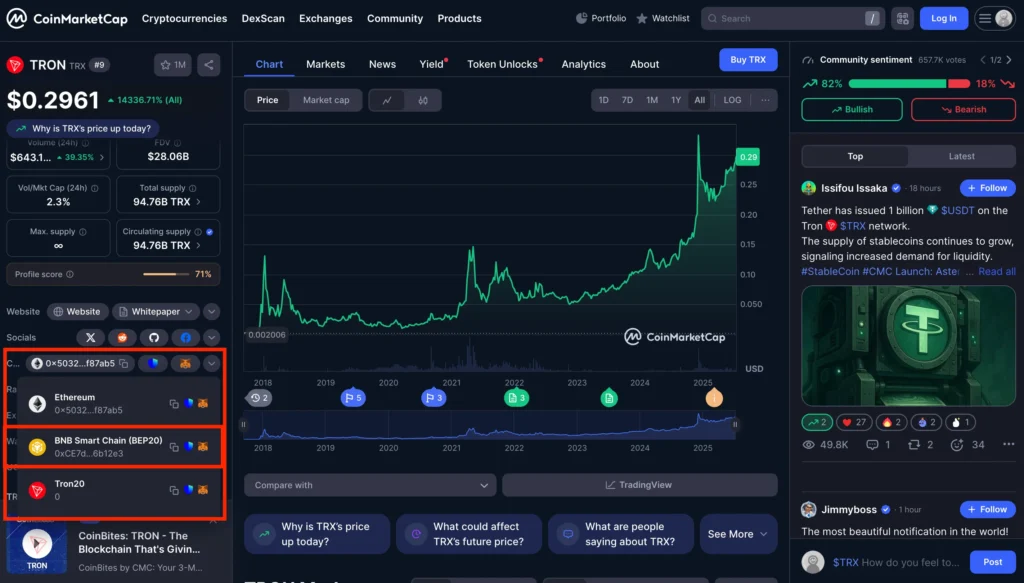Select Price chart mode
This screenshot has height=583, width=1024.
(267, 100)
